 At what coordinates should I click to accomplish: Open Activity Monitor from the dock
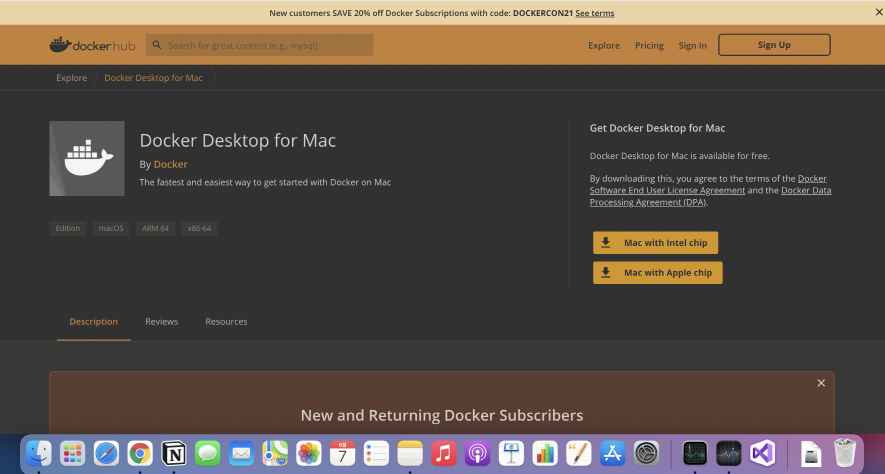pyautogui.click(x=695, y=453)
